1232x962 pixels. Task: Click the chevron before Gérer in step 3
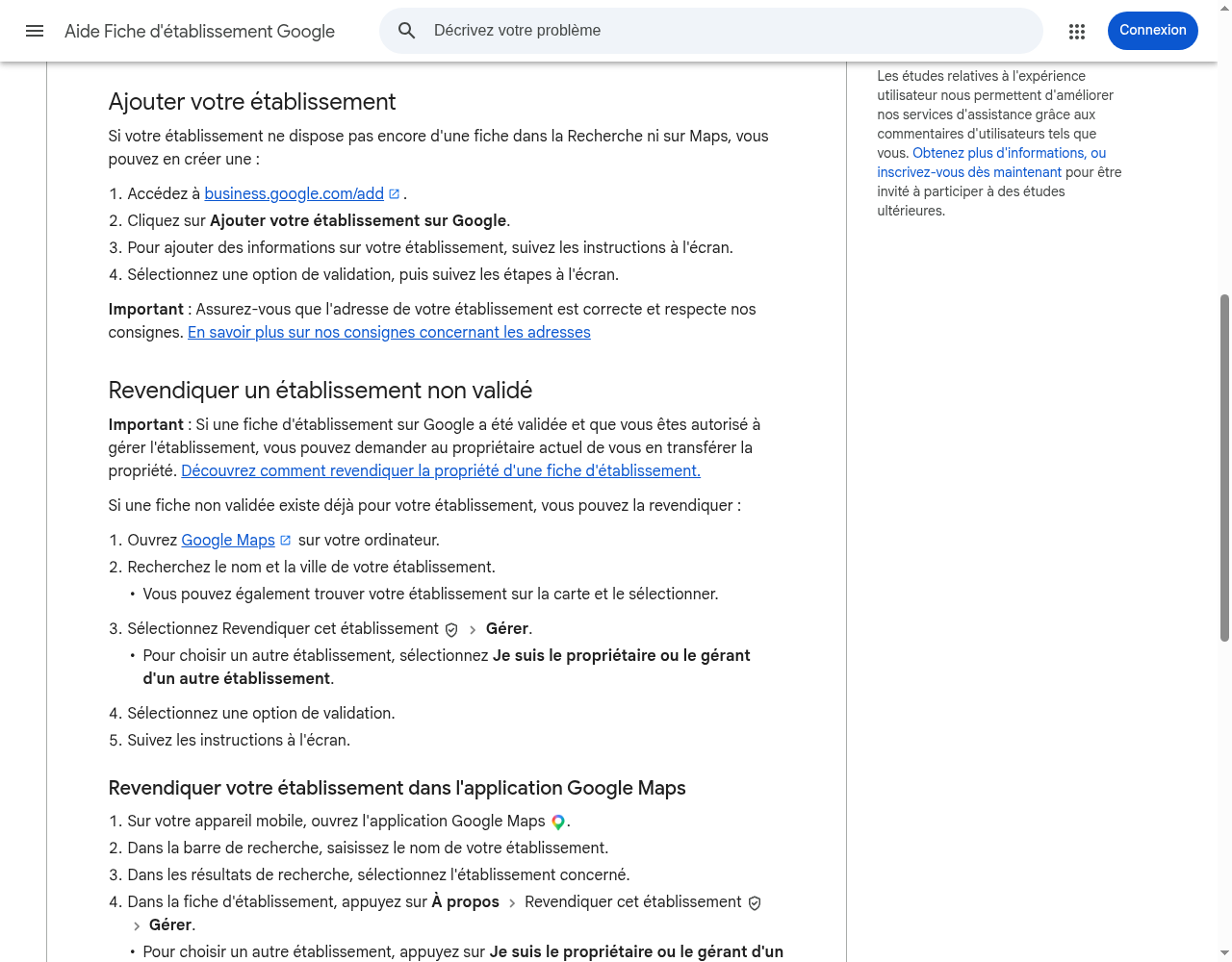click(473, 629)
